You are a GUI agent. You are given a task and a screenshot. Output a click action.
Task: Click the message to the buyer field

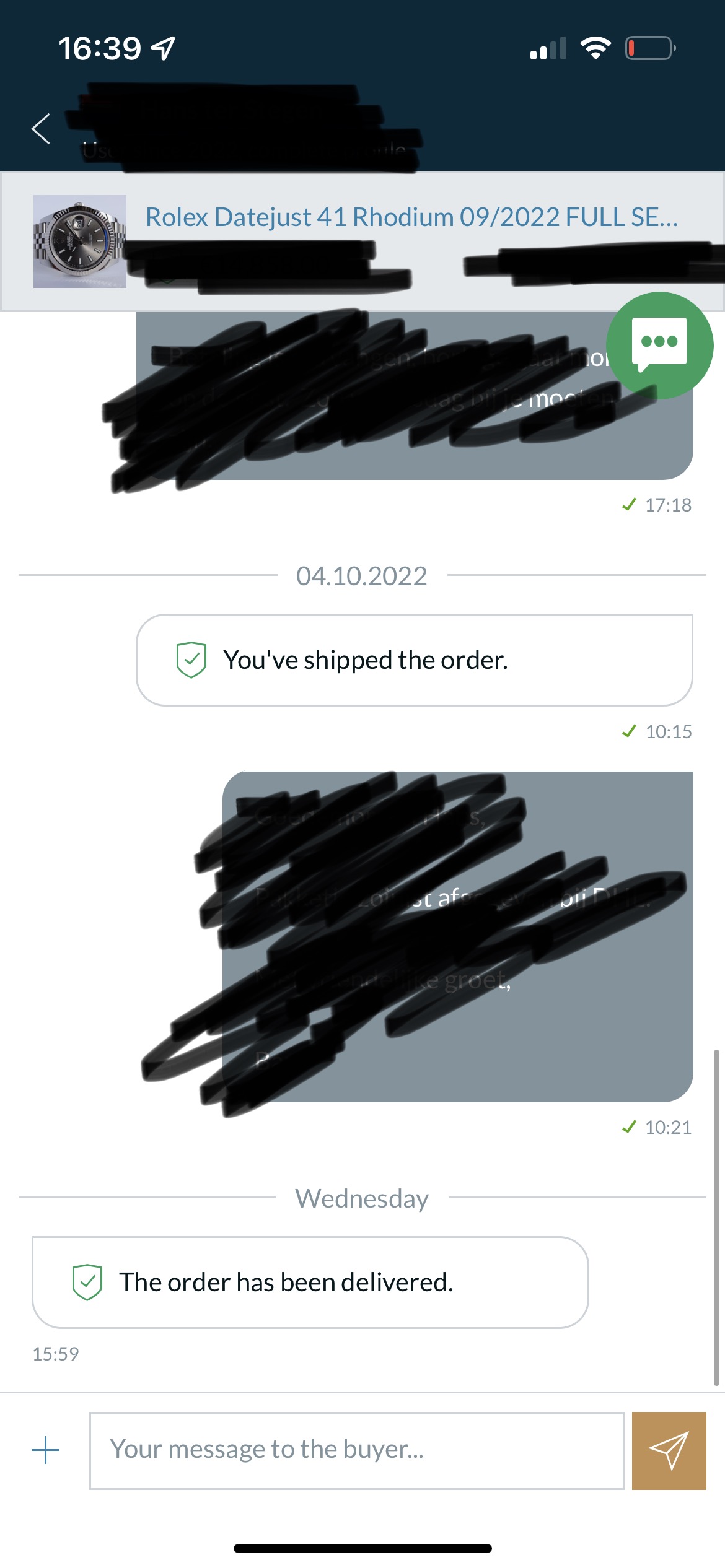356,1450
